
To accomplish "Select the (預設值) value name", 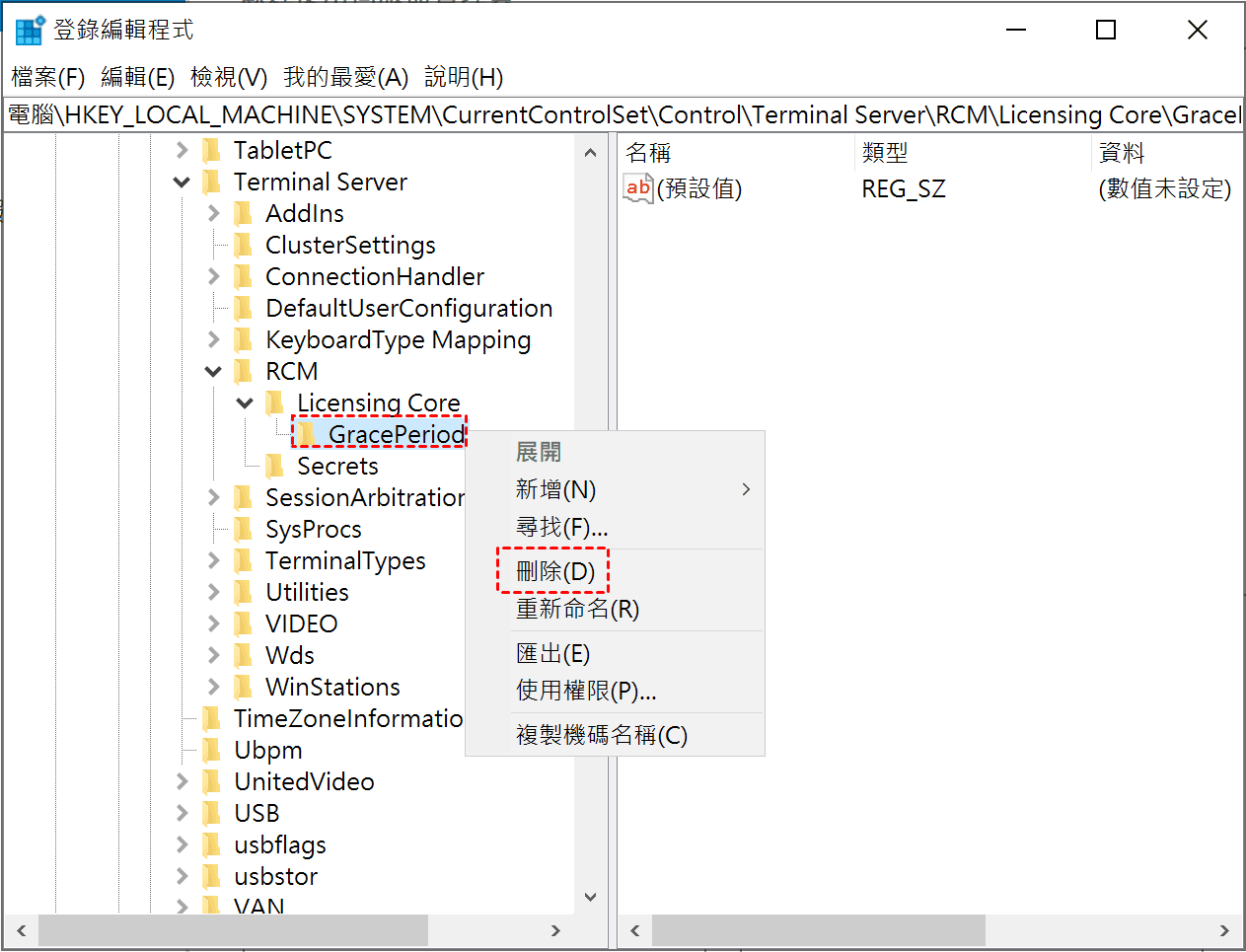I will point(699,188).
